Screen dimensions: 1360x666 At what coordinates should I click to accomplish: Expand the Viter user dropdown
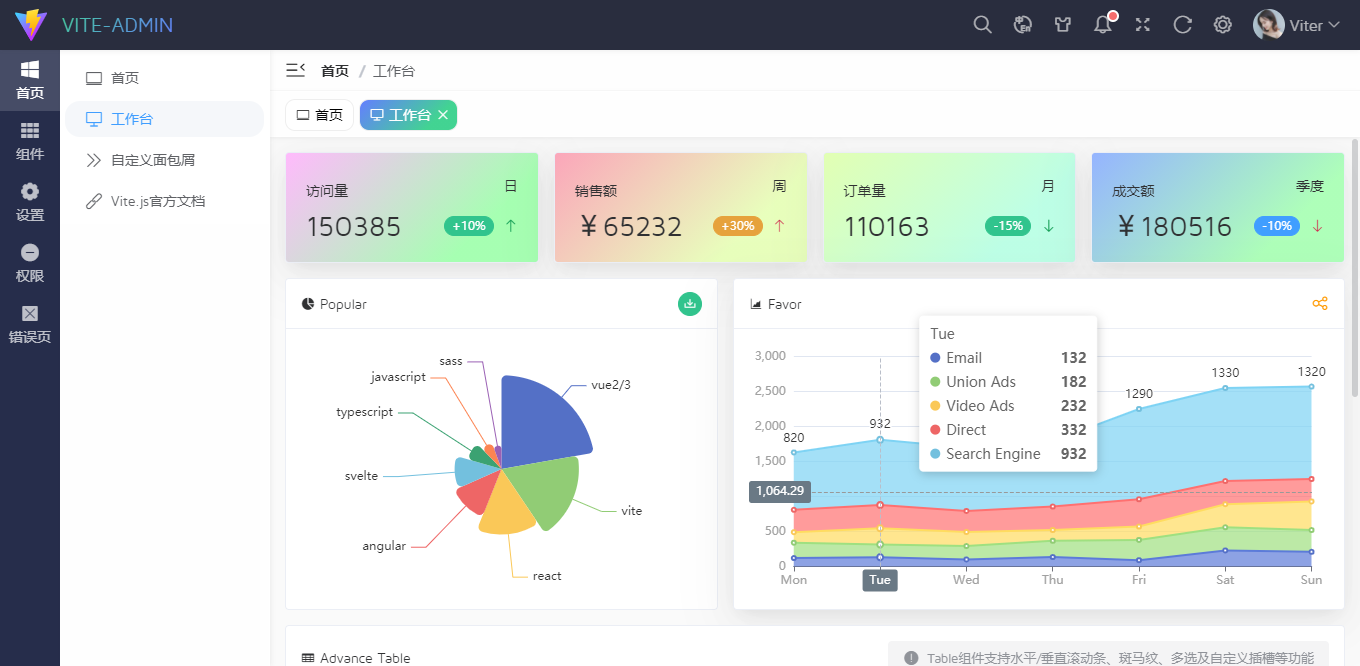point(1296,25)
